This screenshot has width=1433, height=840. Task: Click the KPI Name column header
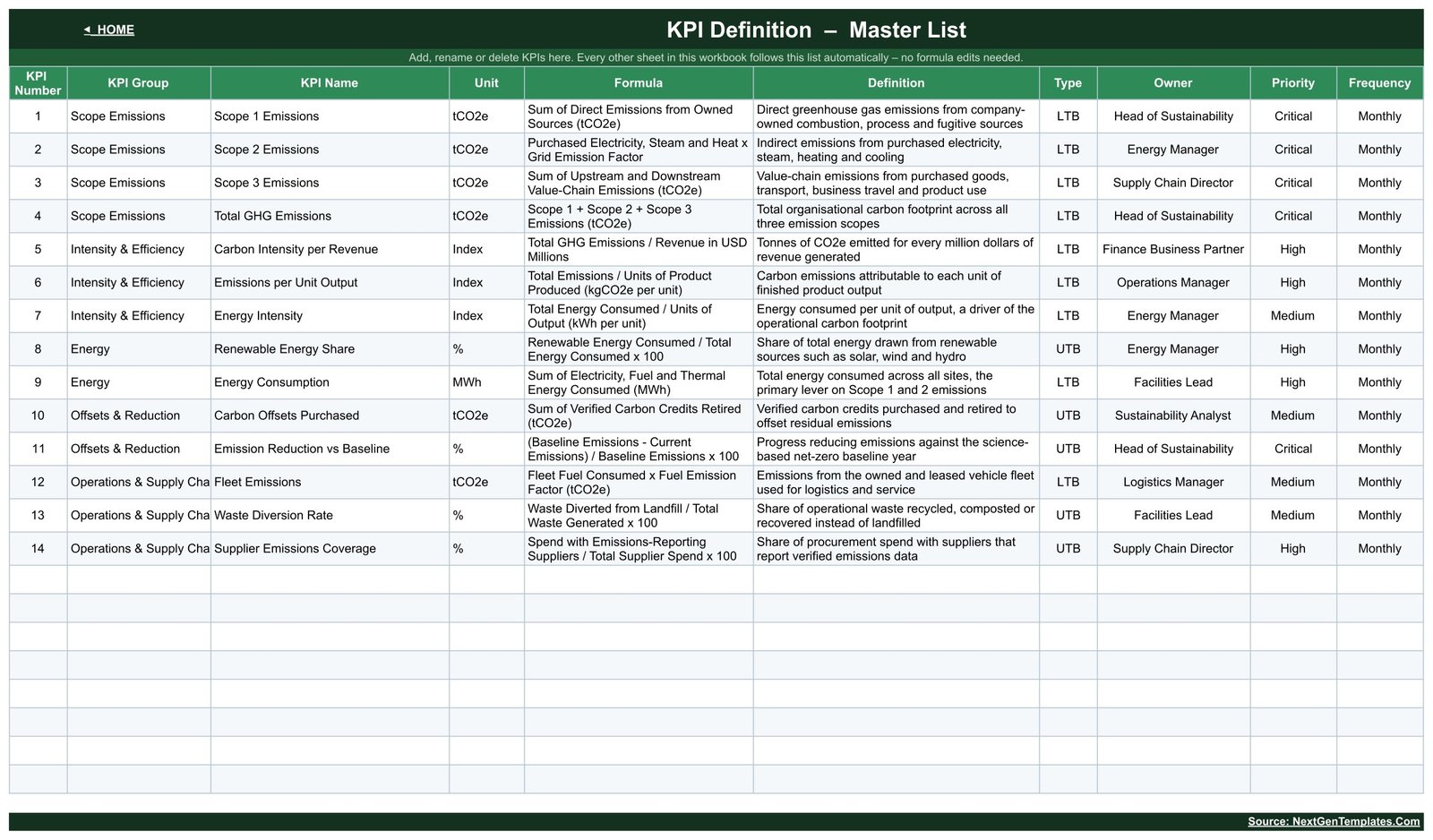tap(330, 83)
